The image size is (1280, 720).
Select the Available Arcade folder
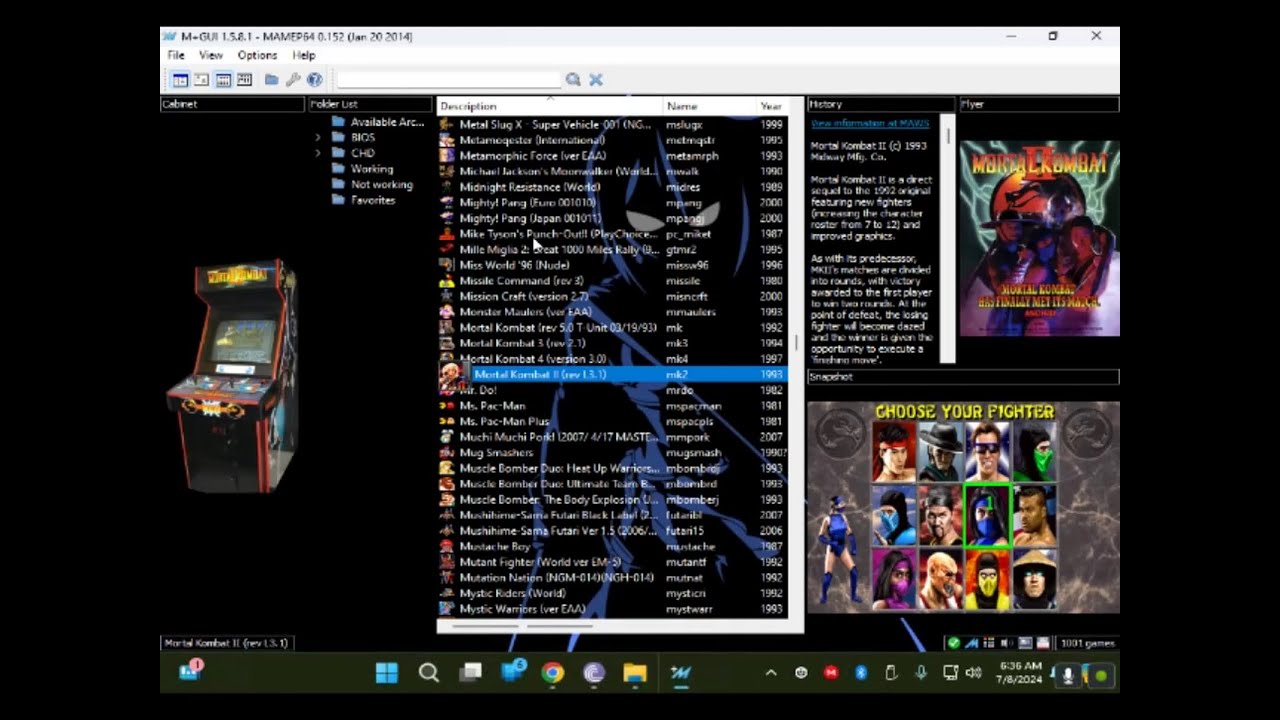[379, 122]
